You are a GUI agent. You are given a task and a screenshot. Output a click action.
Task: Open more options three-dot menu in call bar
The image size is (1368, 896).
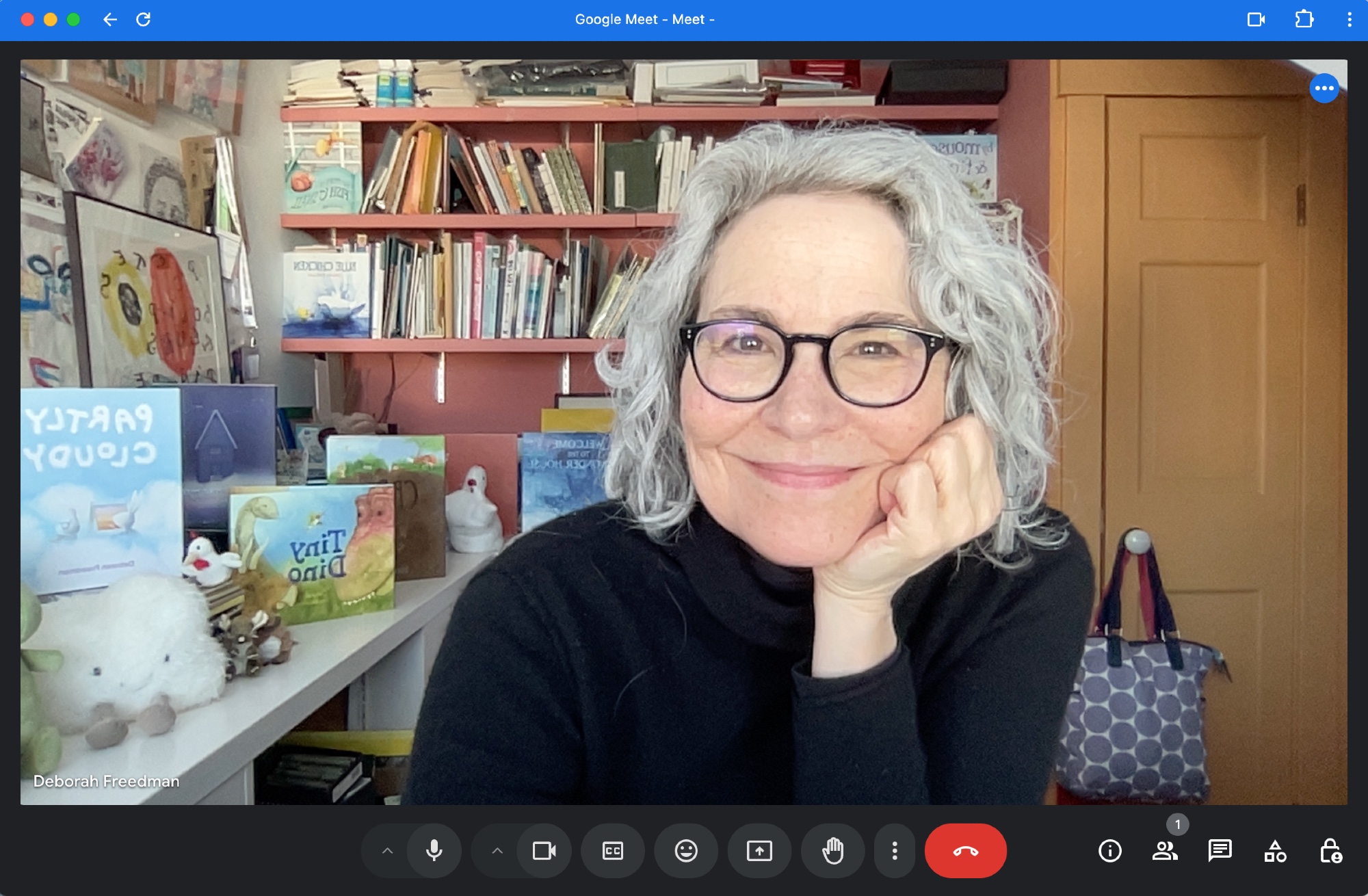[x=894, y=851]
